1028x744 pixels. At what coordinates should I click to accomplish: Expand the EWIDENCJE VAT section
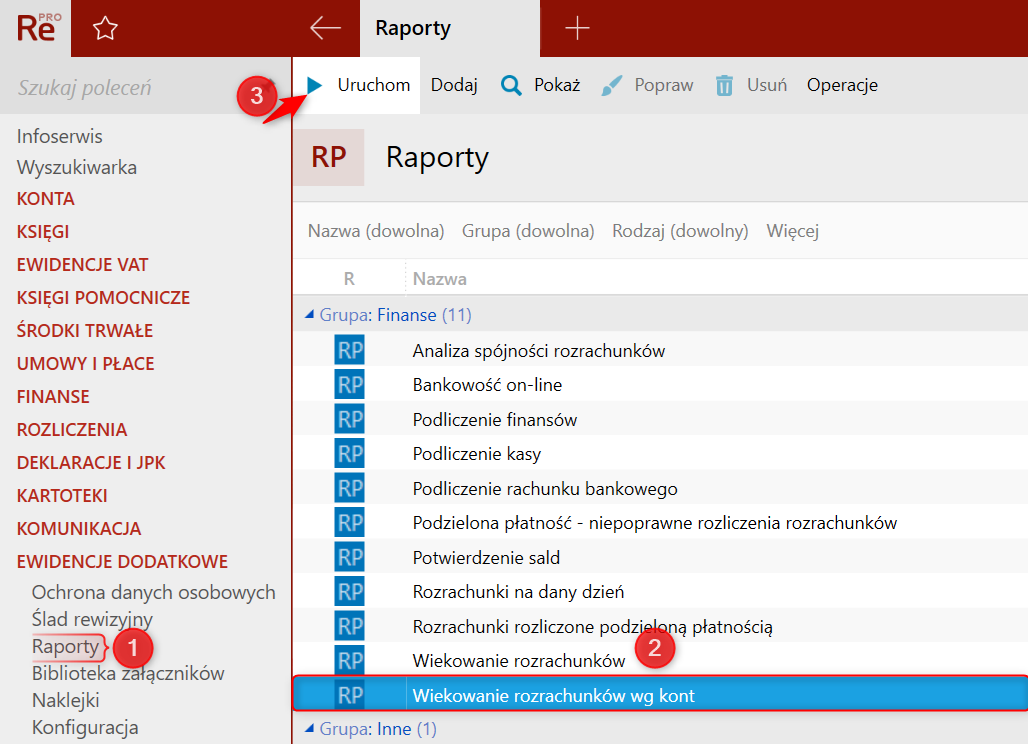(x=83, y=265)
